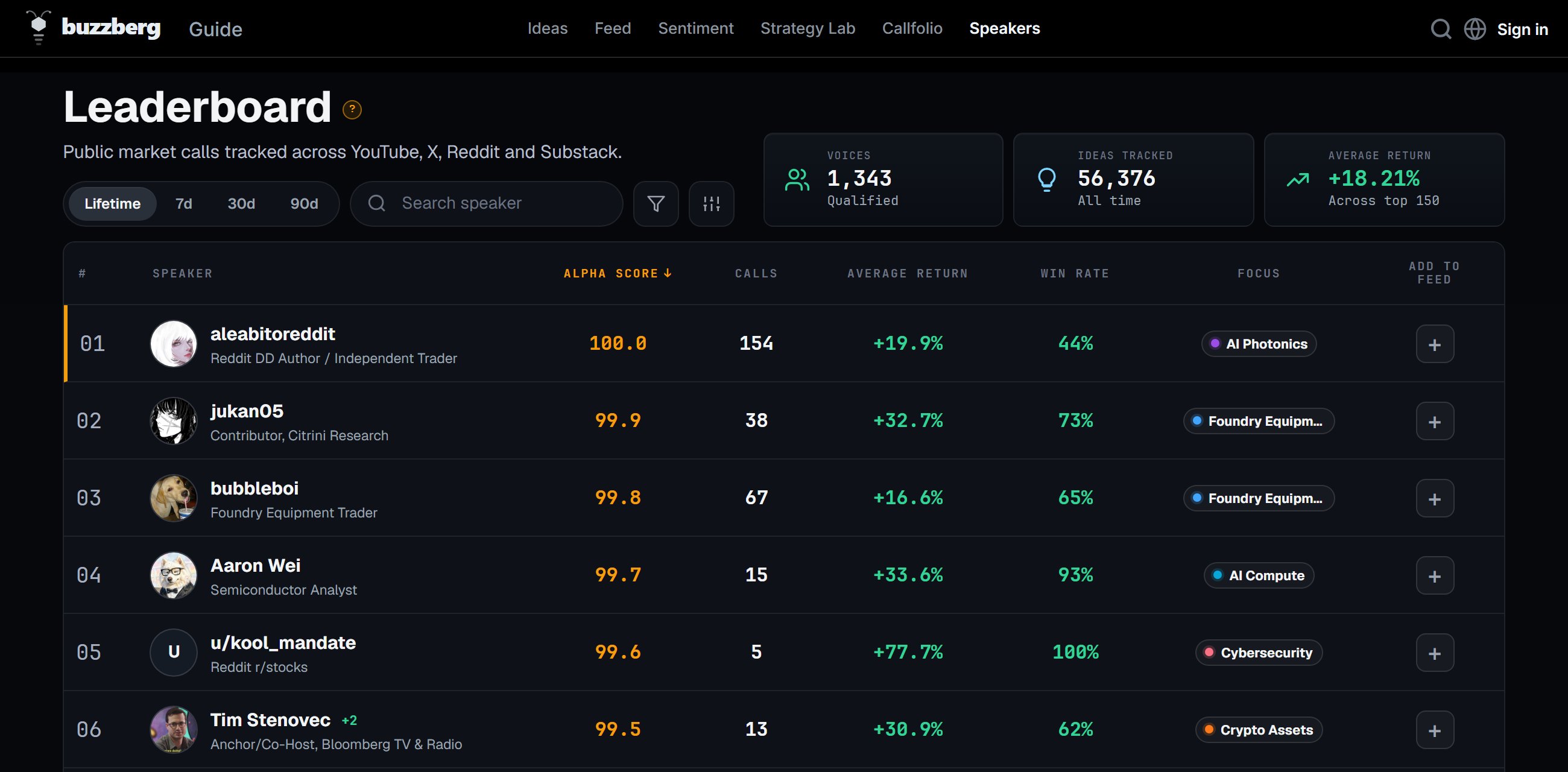
Task: Open Tim Stenovec speaker profile name
Action: pos(270,720)
